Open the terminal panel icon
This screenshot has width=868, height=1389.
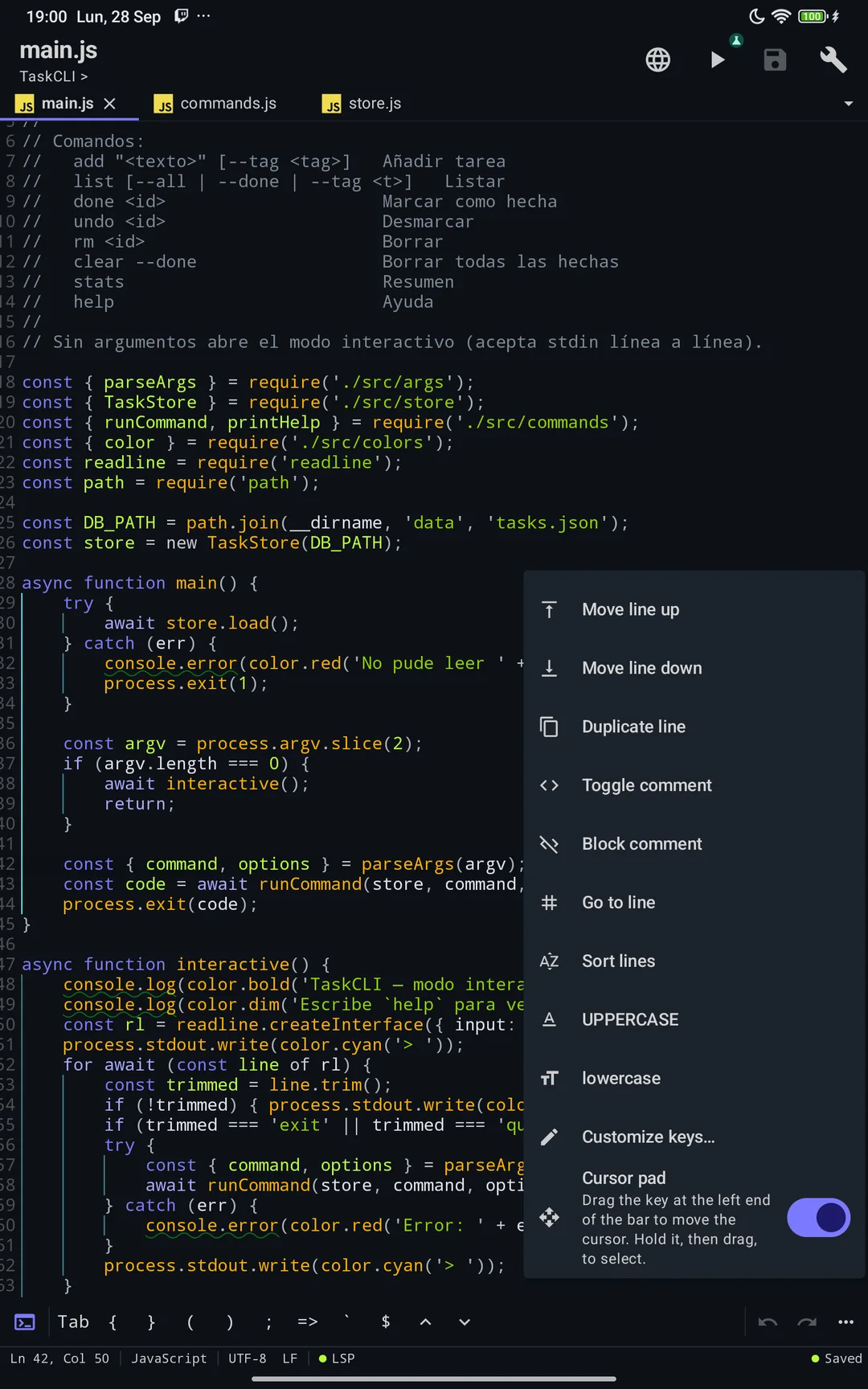(x=25, y=1321)
